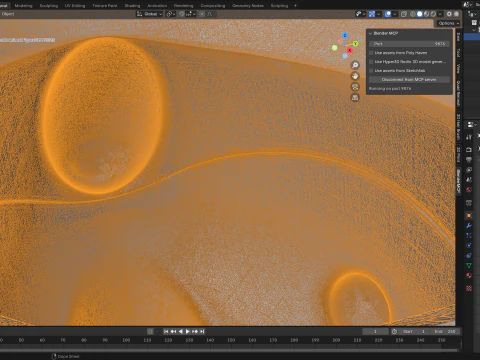Image resolution: width=480 pixels, height=360 pixels.
Task: Open the World properties red globe icon
Action: point(469,190)
